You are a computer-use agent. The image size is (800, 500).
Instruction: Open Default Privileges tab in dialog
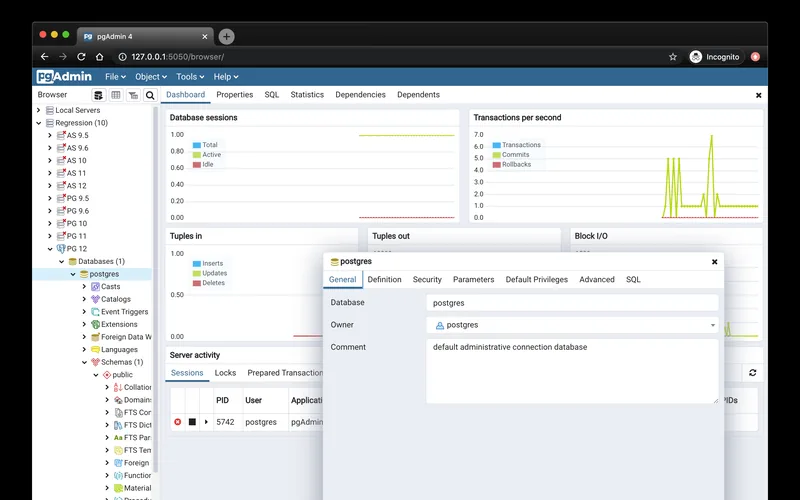tap(537, 280)
